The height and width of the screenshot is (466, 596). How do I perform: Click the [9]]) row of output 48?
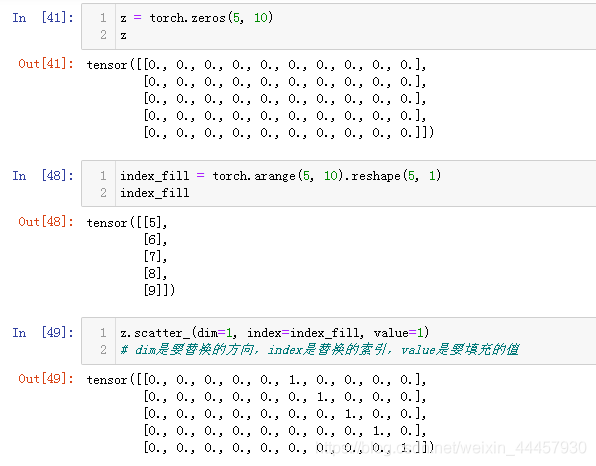159,290
